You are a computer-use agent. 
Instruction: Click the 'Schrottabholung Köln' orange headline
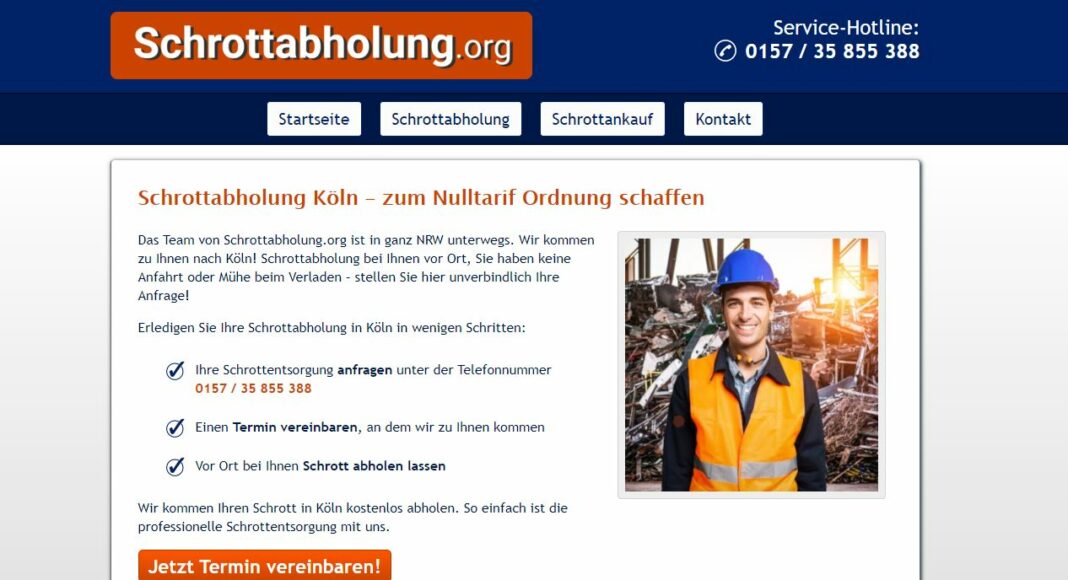(x=421, y=198)
